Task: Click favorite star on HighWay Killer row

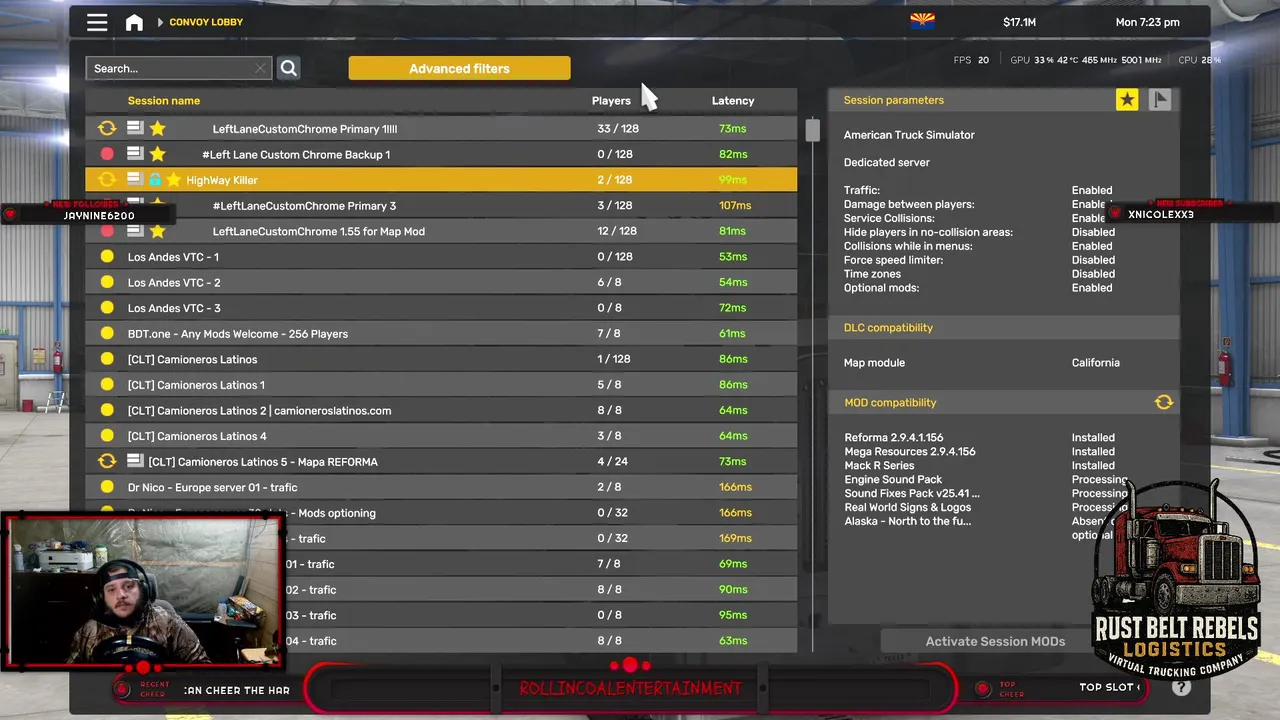Action: (x=173, y=180)
